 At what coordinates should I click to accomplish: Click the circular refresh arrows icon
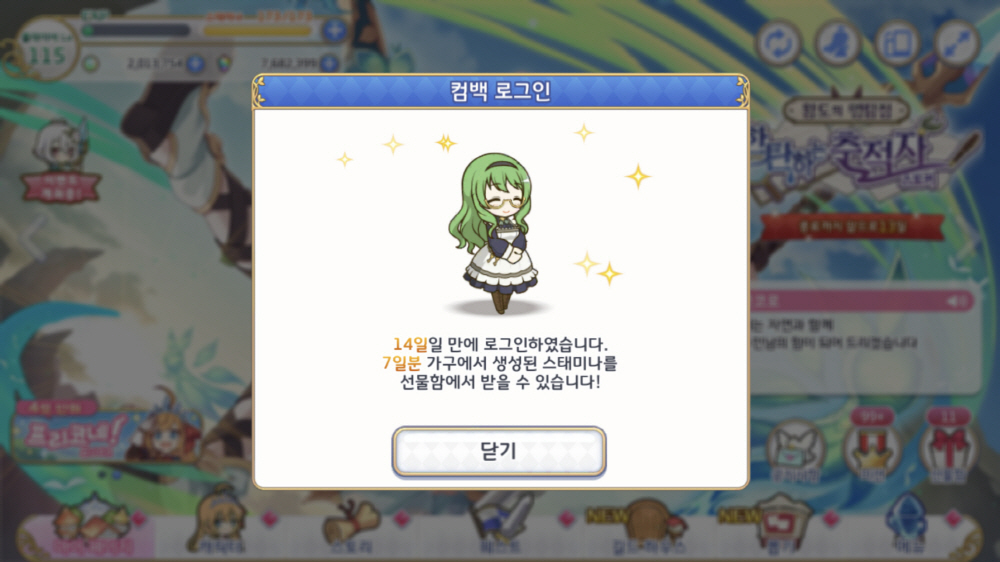(779, 43)
